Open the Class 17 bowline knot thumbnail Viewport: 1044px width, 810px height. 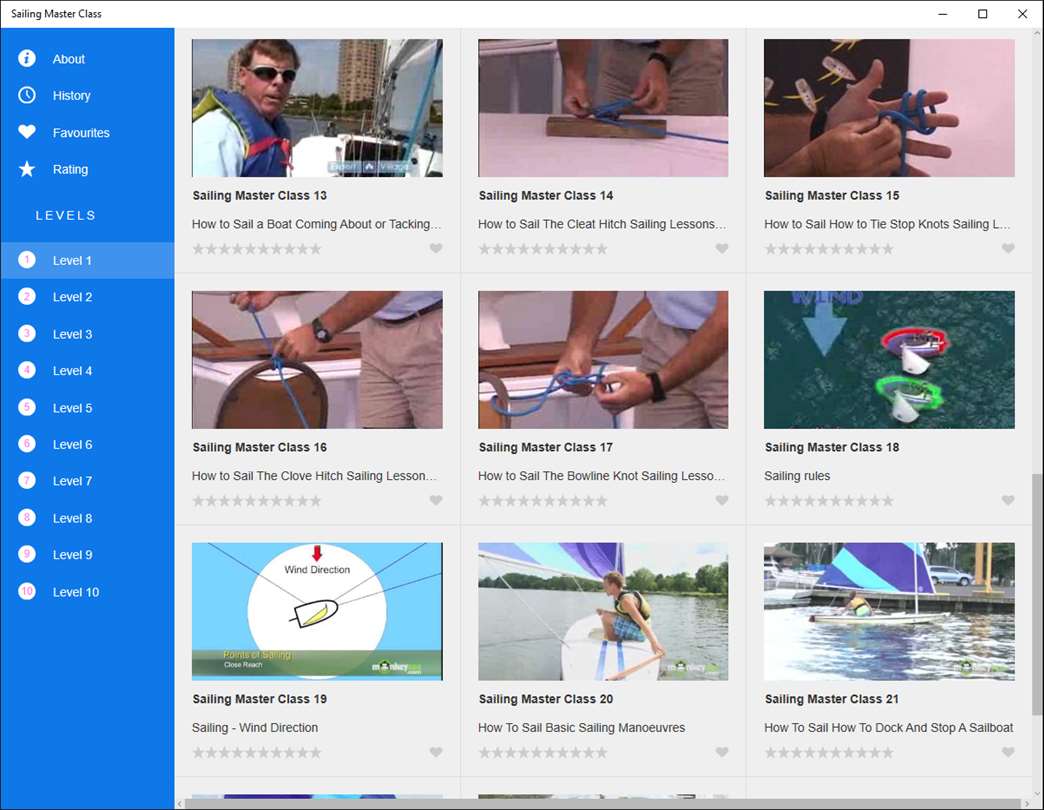(x=603, y=359)
